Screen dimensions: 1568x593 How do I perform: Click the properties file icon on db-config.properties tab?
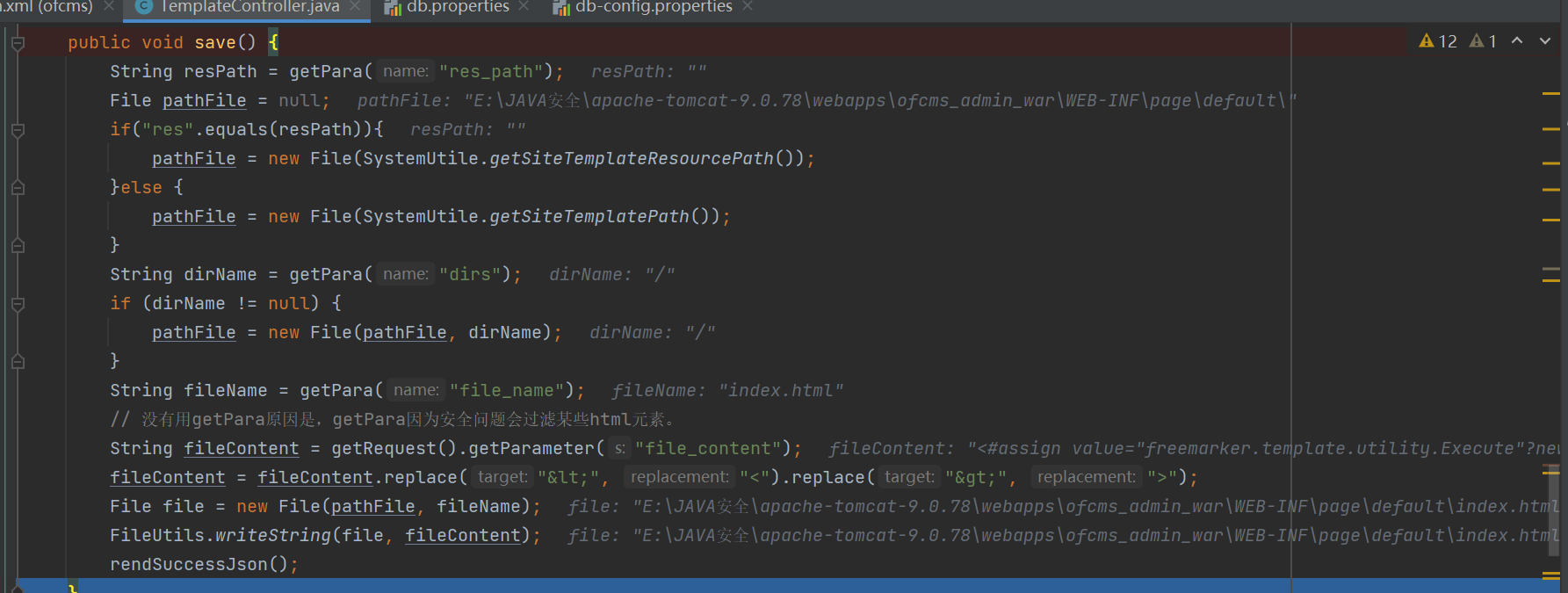[560, 8]
